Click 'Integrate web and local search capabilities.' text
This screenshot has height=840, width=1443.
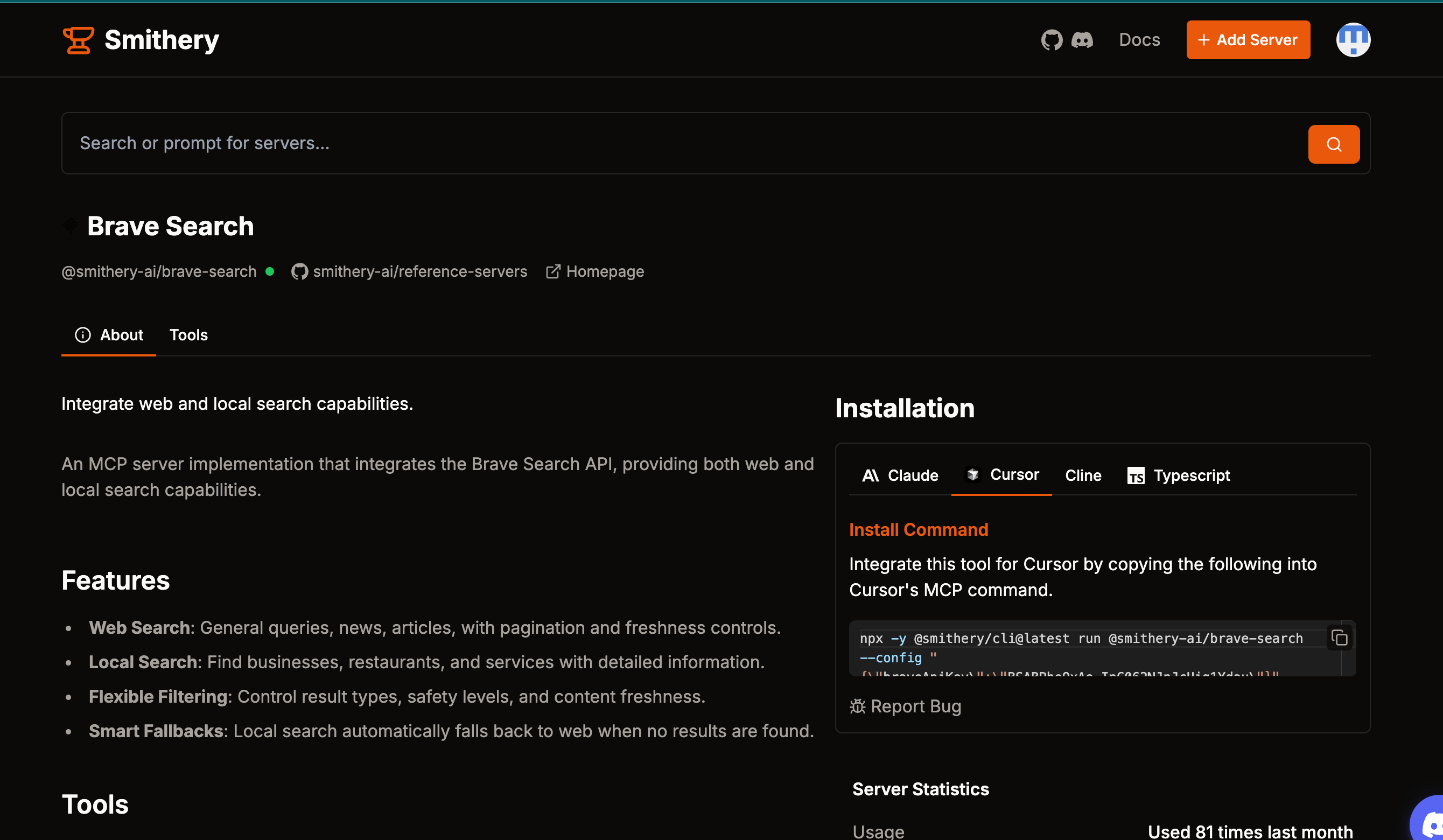point(237,404)
